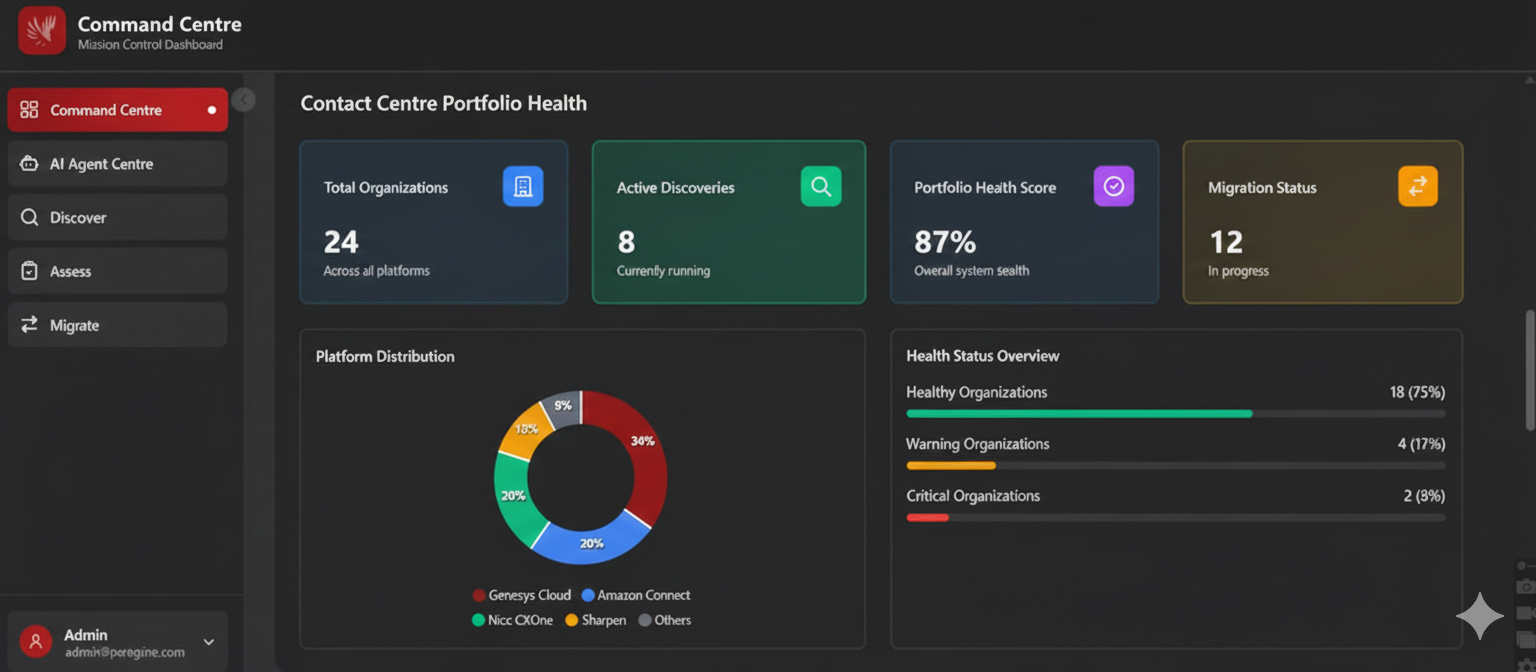Click the Active Discoveries card
This screenshot has height=672, width=1536.
click(728, 221)
